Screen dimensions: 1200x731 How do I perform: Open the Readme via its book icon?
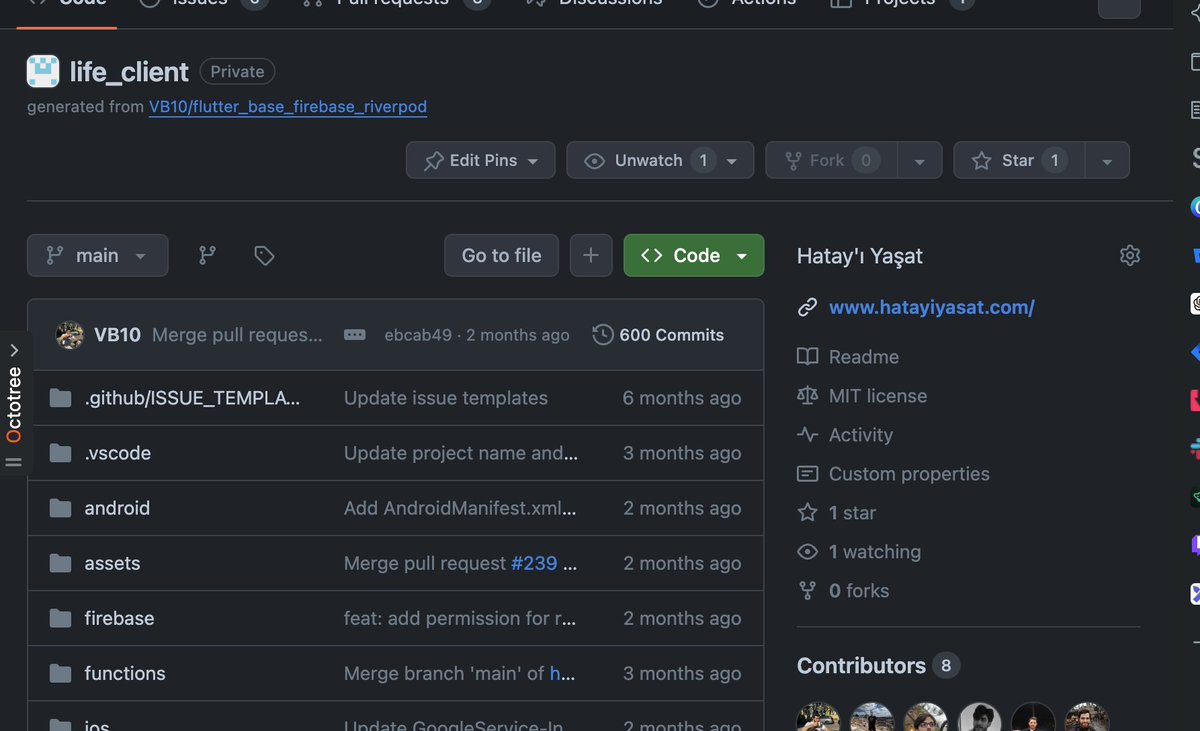pyautogui.click(x=808, y=356)
